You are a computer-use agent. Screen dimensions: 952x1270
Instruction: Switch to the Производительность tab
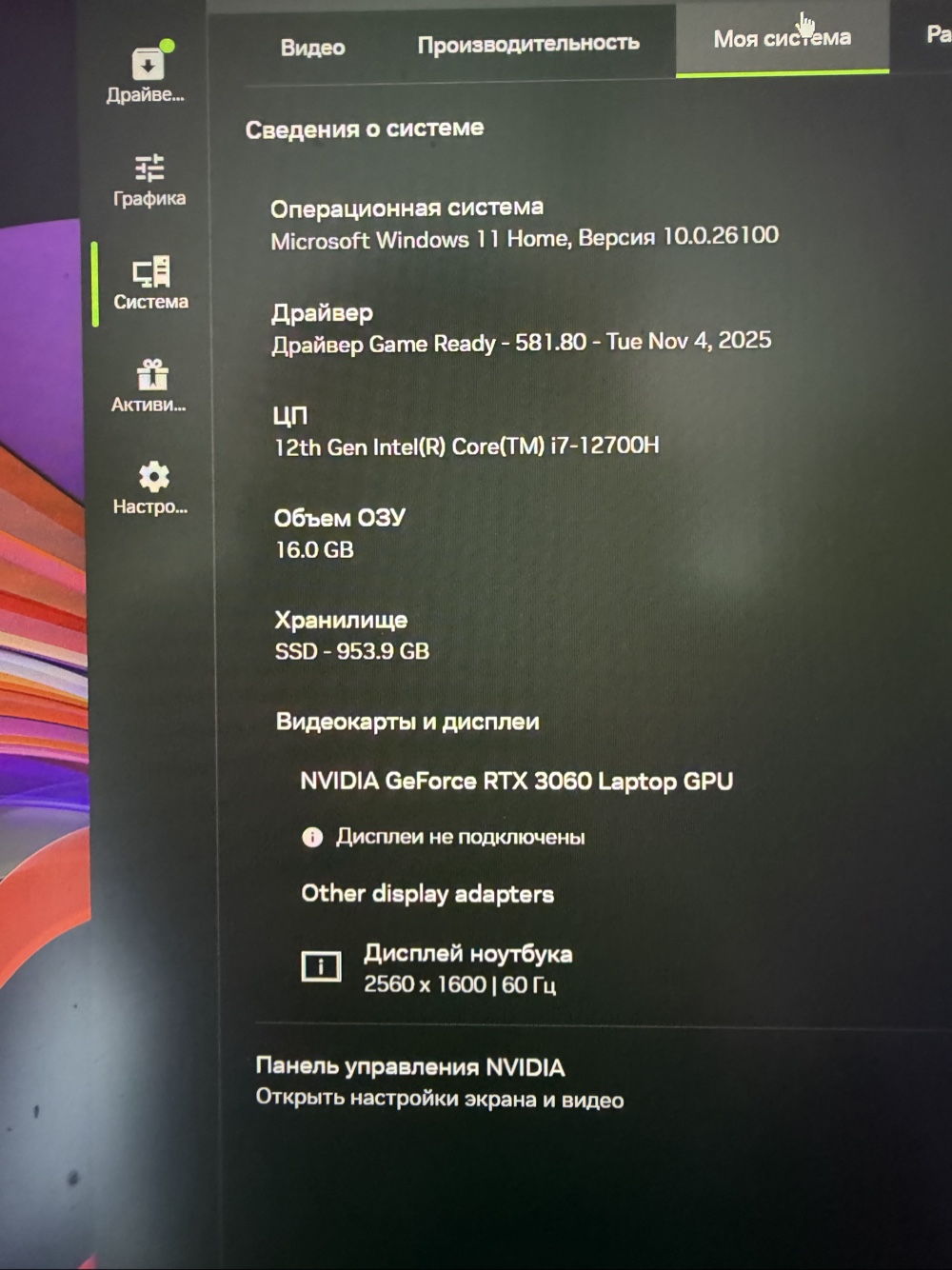point(528,44)
